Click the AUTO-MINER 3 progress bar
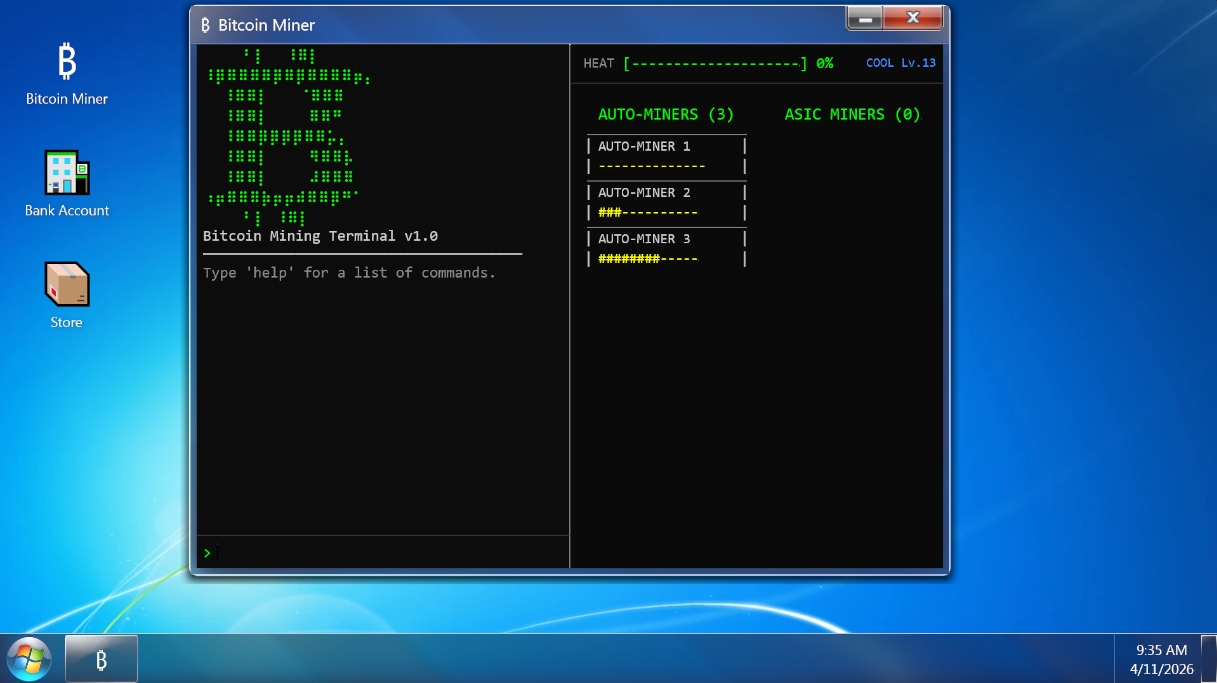 point(648,259)
